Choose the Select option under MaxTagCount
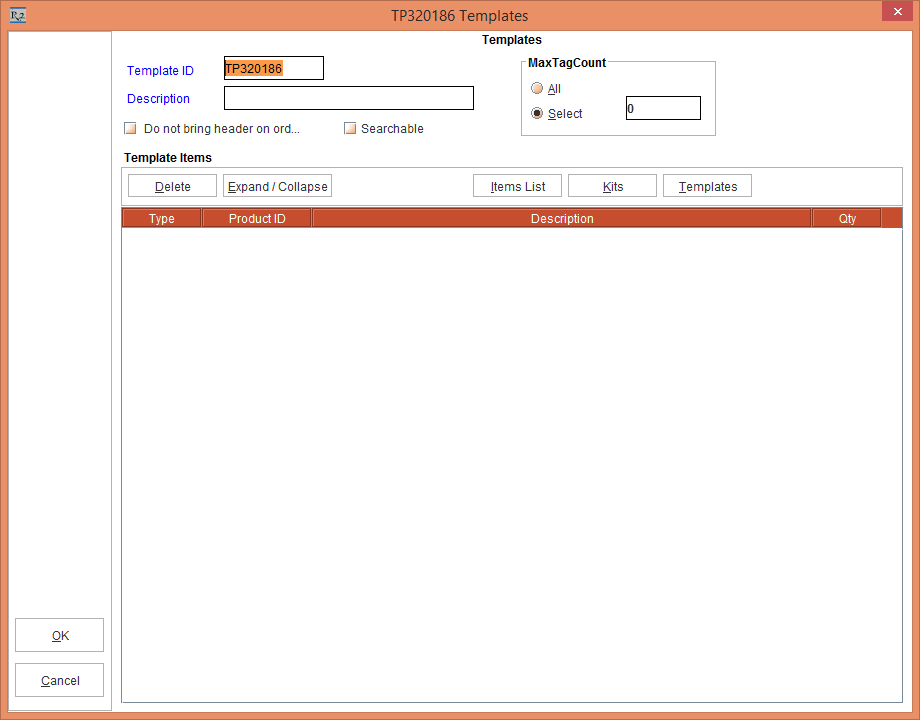The image size is (920, 720). (x=537, y=113)
